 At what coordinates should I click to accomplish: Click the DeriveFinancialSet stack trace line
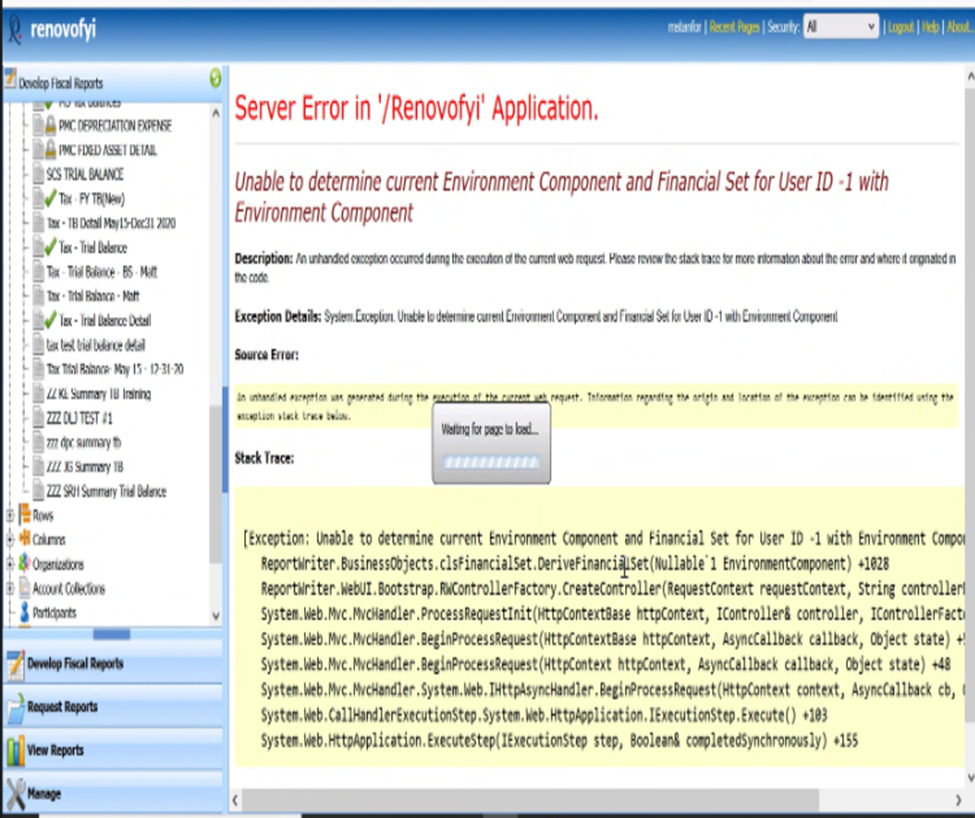(575, 564)
